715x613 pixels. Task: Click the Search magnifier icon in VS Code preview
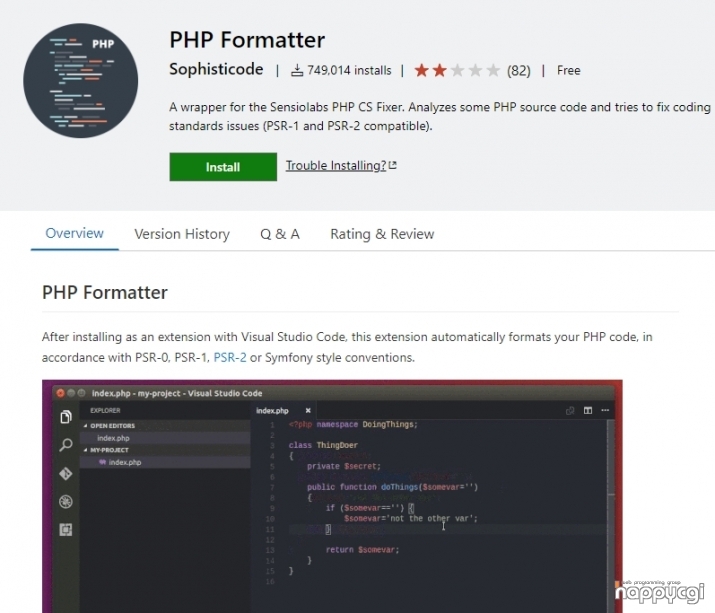66,445
